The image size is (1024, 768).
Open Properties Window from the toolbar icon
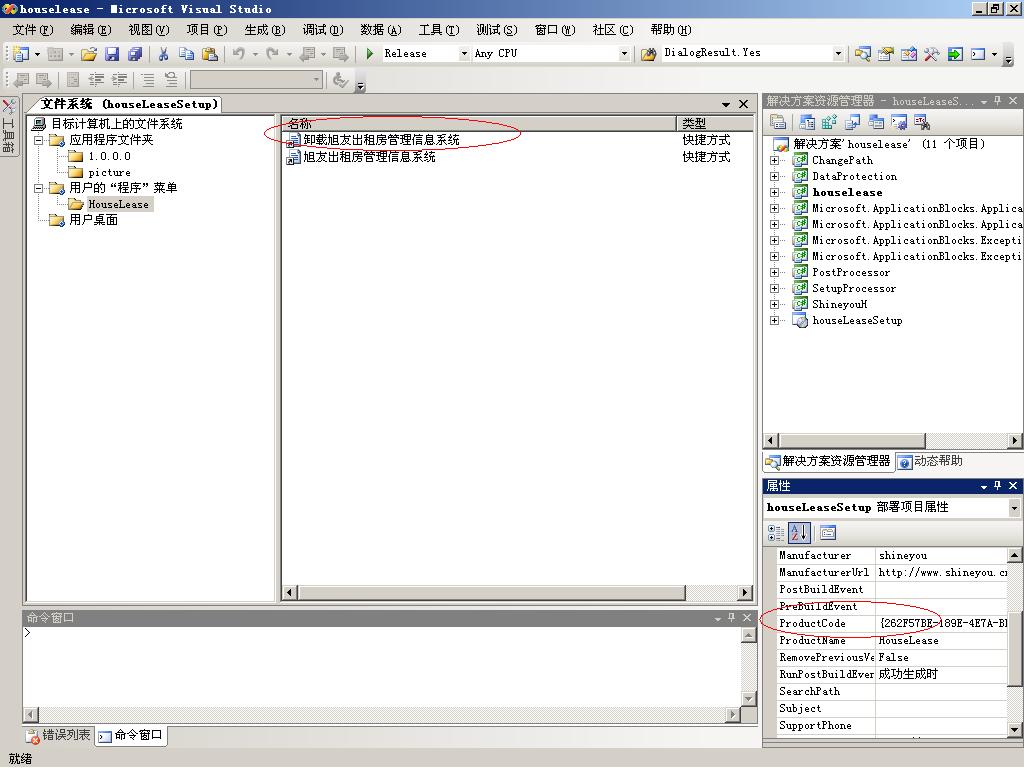tap(885, 54)
